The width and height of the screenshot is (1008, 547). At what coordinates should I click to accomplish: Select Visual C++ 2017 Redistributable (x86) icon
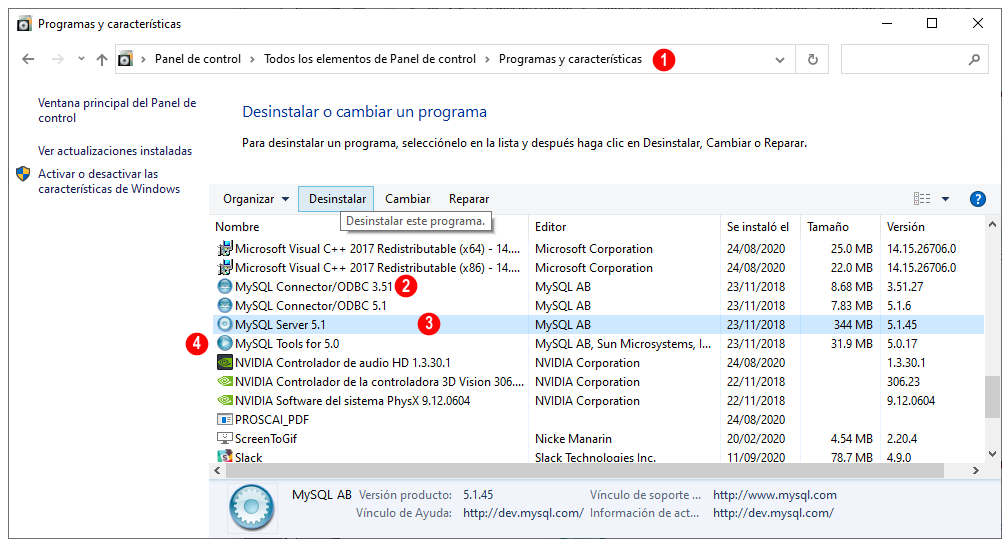[224, 267]
